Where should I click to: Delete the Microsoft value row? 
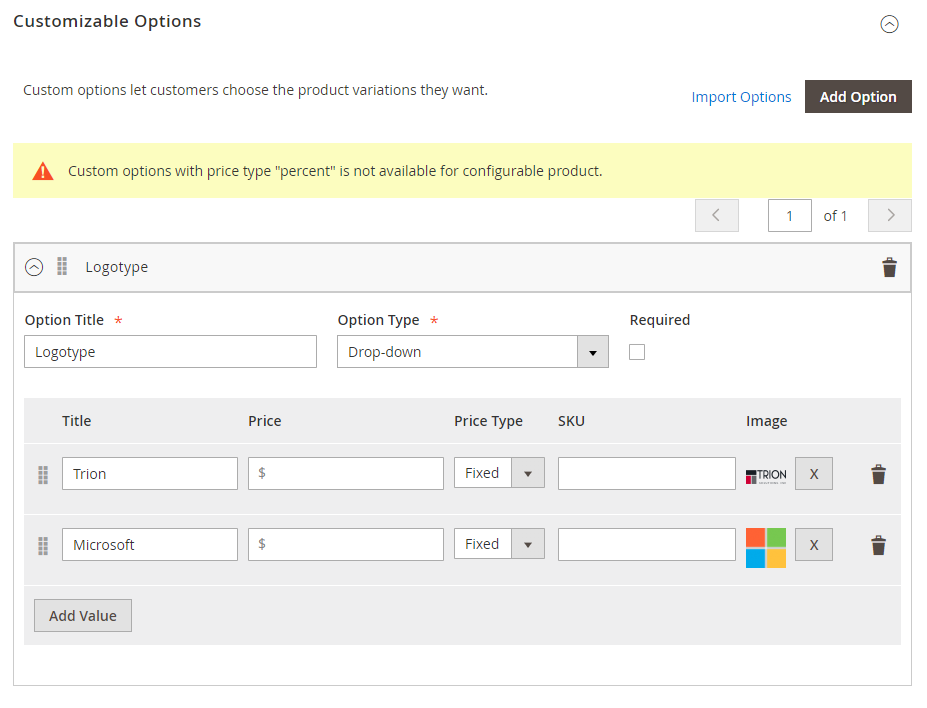pyautogui.click(x=878, y=545)
